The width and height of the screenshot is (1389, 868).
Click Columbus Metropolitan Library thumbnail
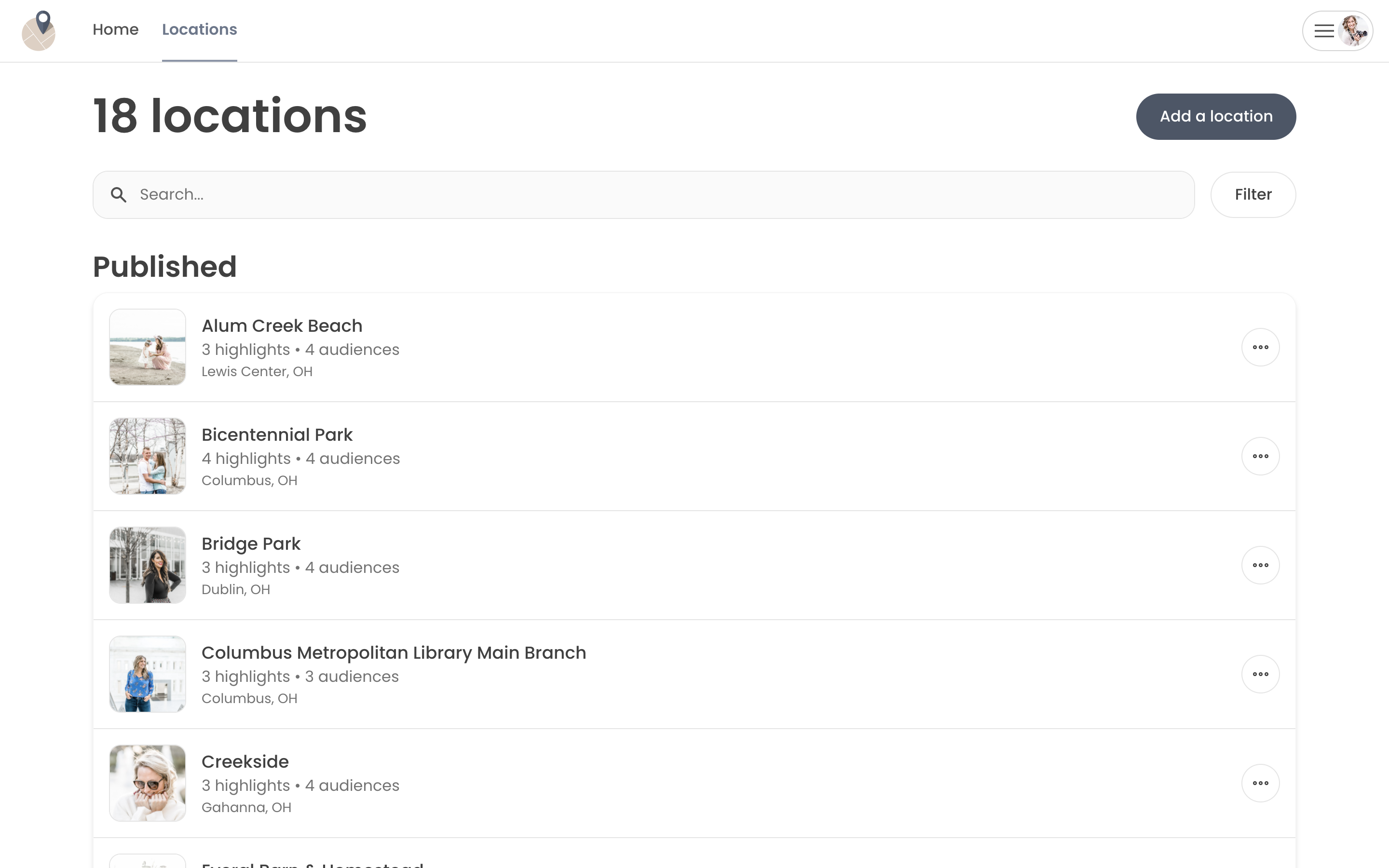coord(147,674)
